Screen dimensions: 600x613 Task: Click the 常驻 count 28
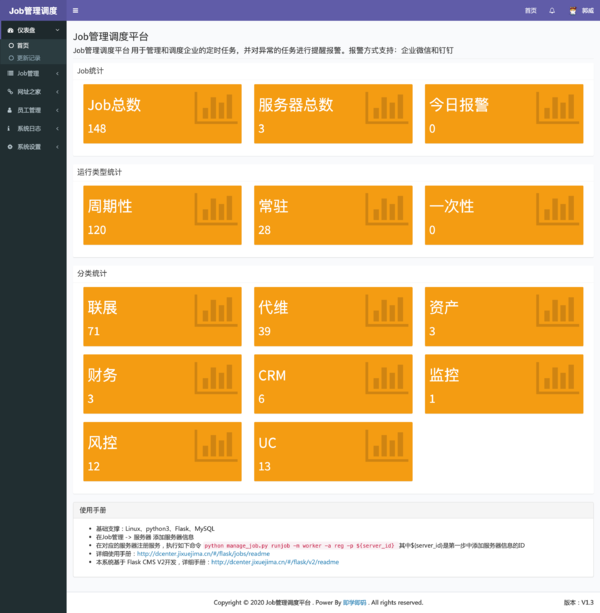click(265, 230)
